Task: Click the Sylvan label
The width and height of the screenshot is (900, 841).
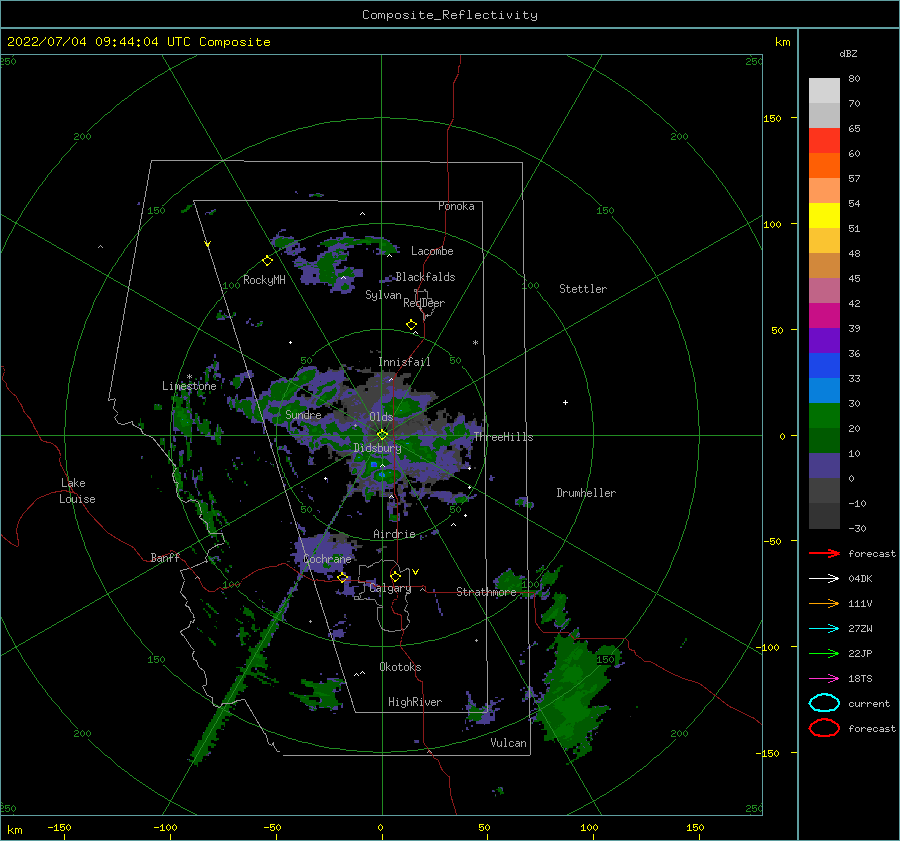Action: click(383, 295)
